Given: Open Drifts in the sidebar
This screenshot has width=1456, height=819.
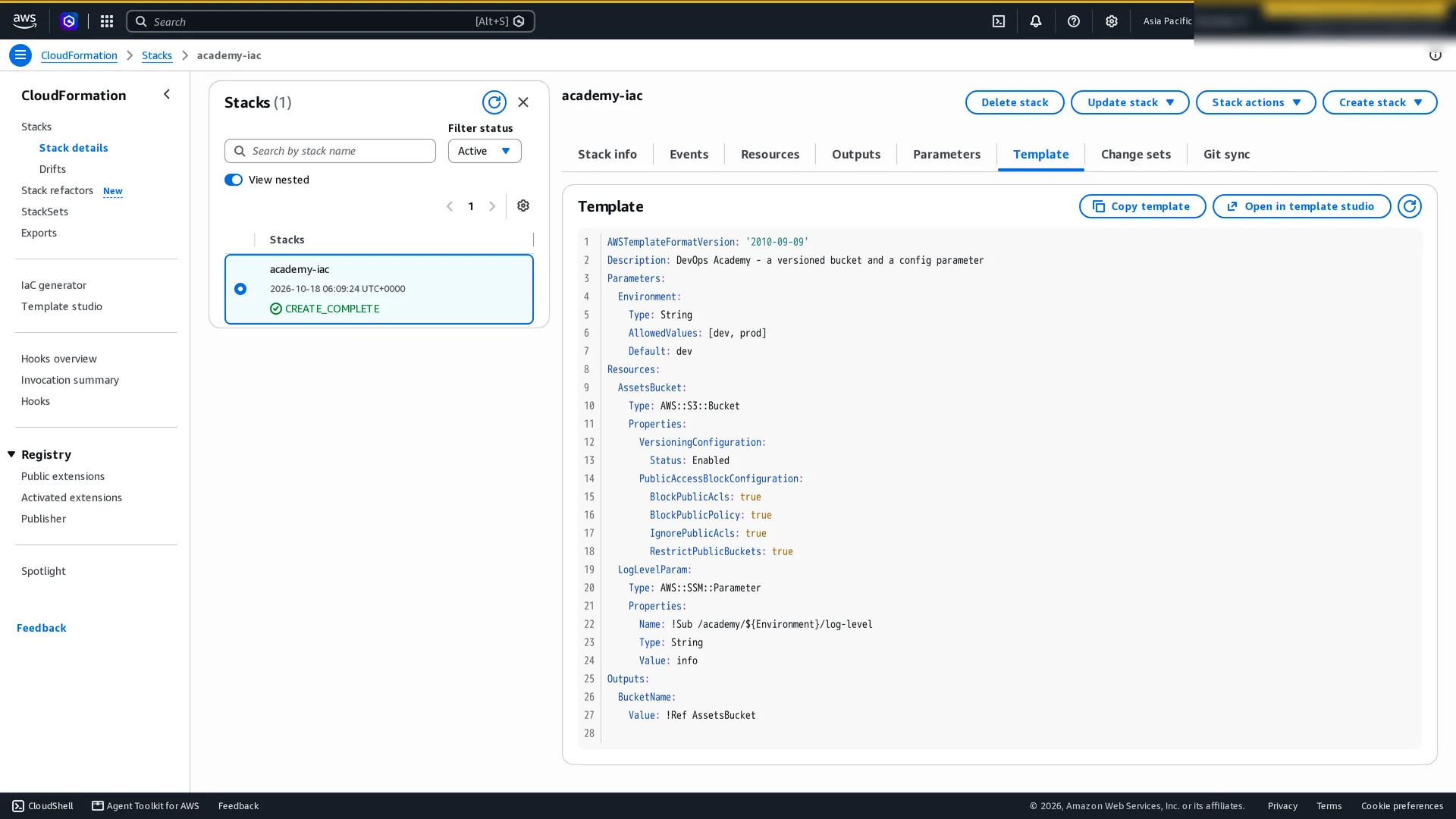Looking at the screenshot, I should tap(52, 169).
